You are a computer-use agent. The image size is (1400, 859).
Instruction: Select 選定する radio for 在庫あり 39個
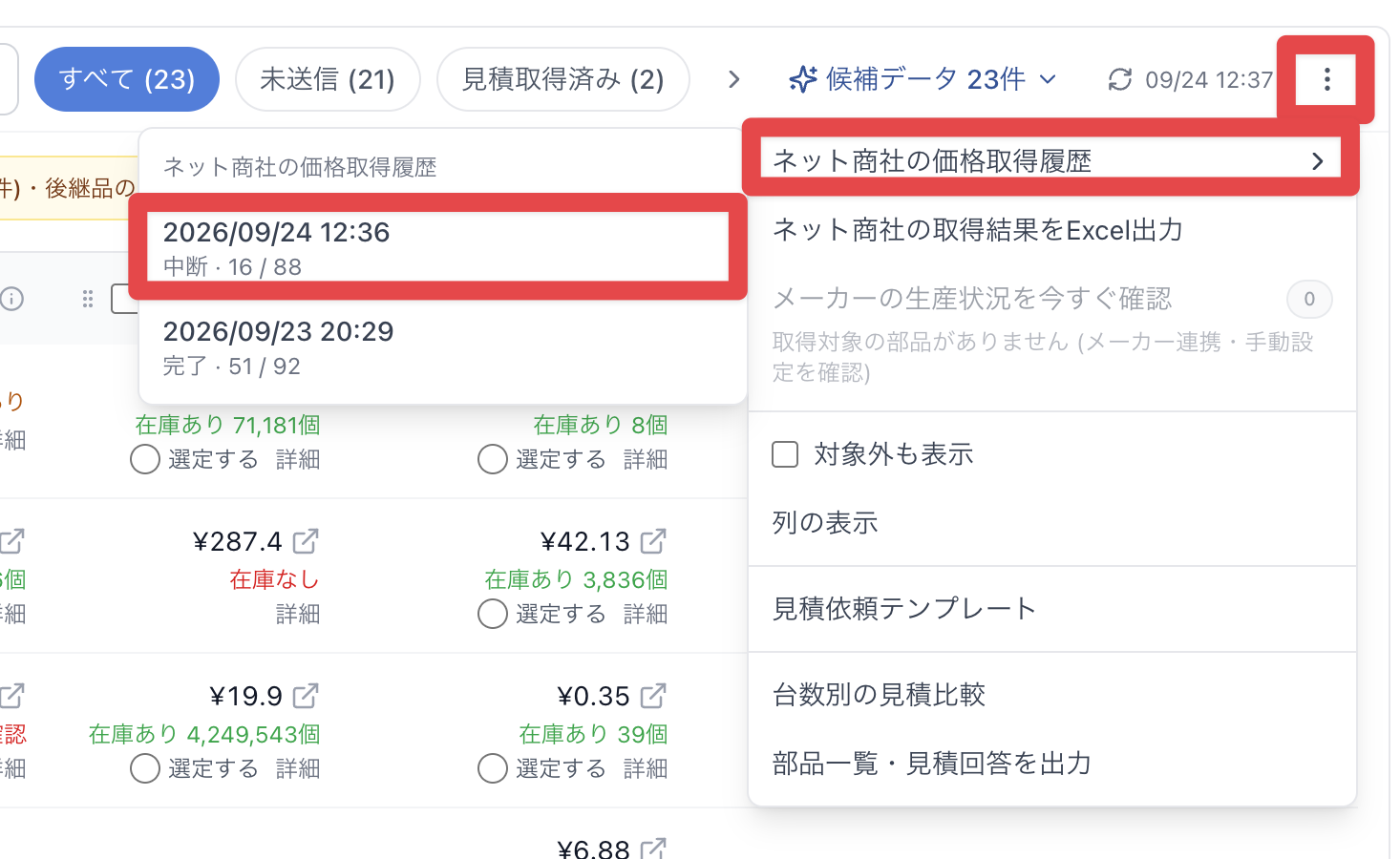click(x=493, y=768)
